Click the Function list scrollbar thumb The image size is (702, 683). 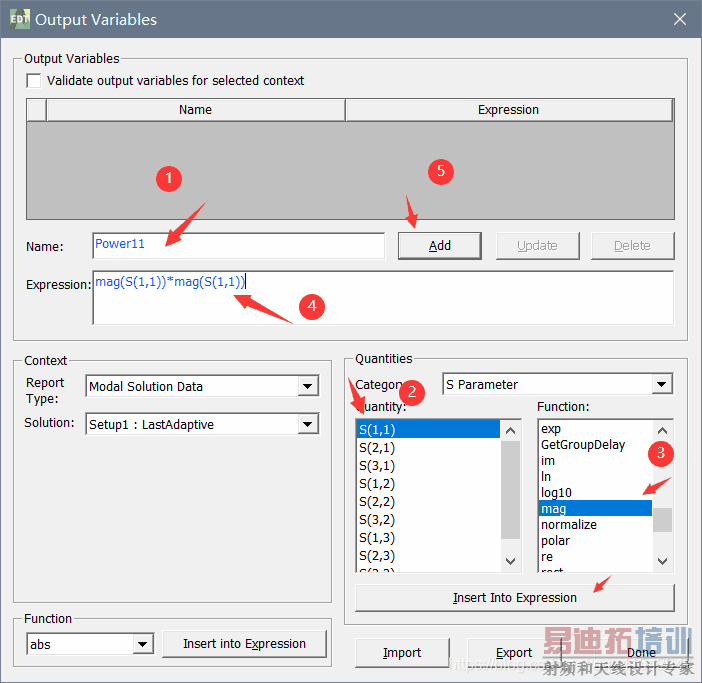coord(663,520)
